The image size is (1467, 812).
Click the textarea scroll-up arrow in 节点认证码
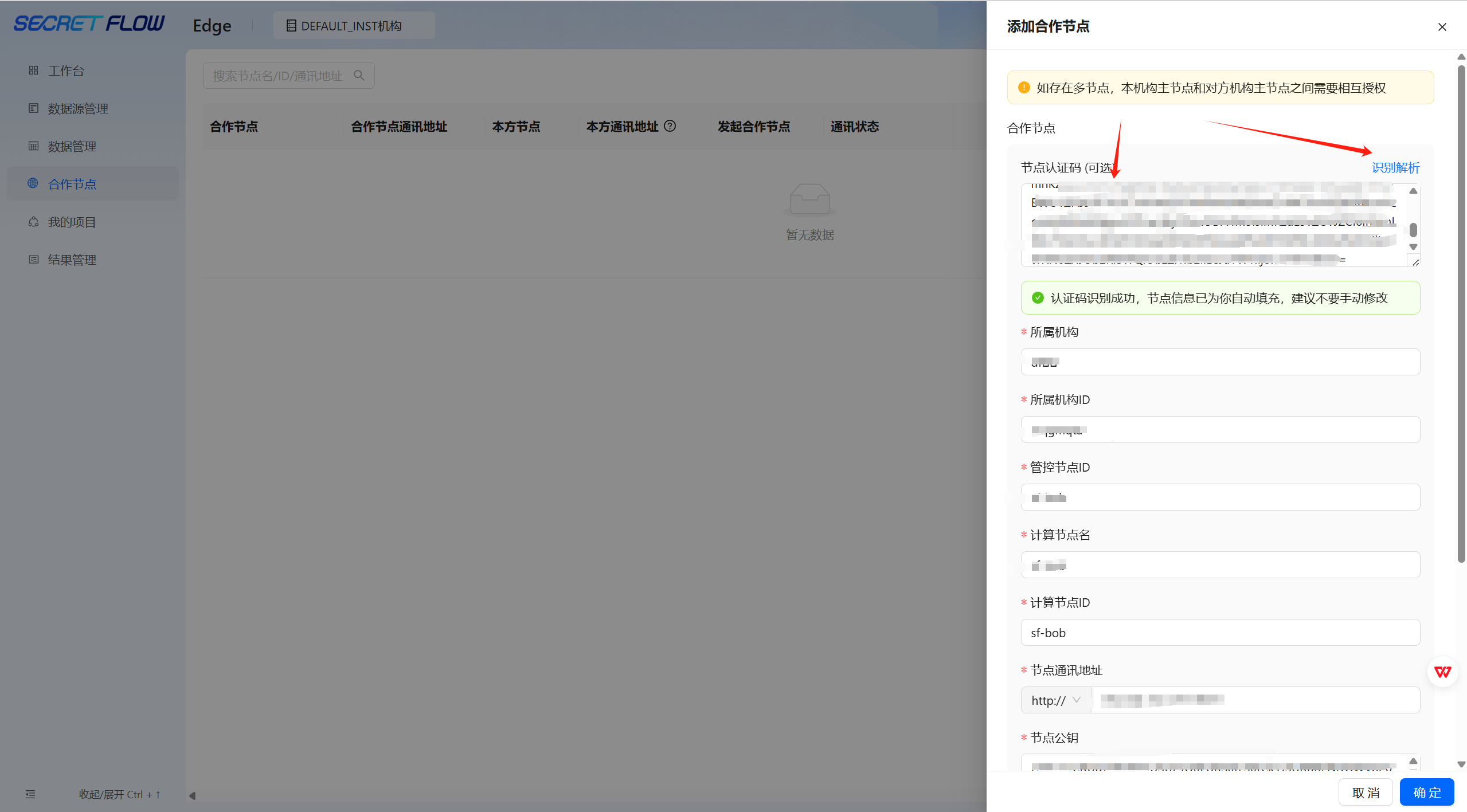(x=1413, y=191)
